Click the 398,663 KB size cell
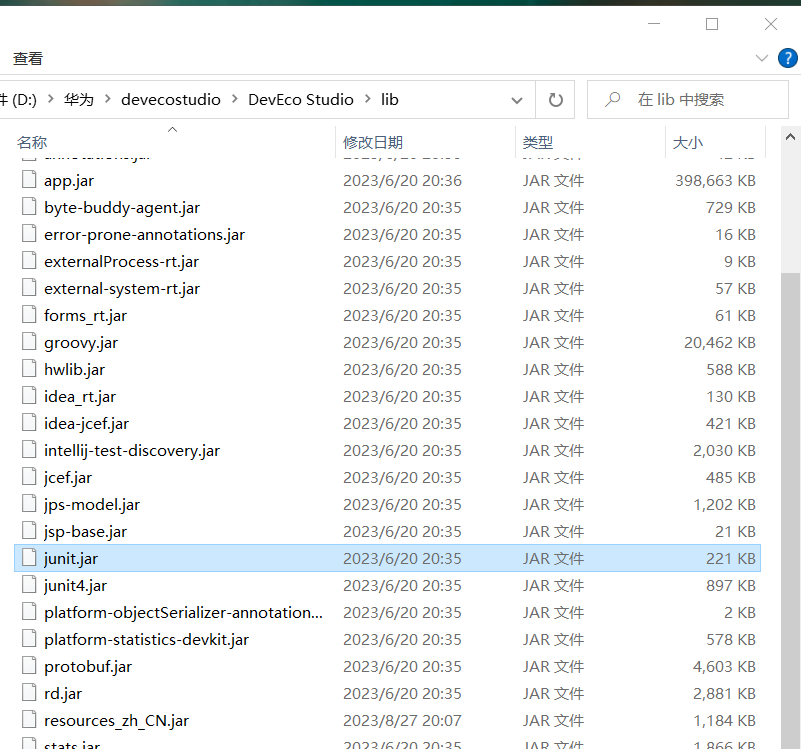Viewport: 801px width, 749px height. (x=715, y=180)
